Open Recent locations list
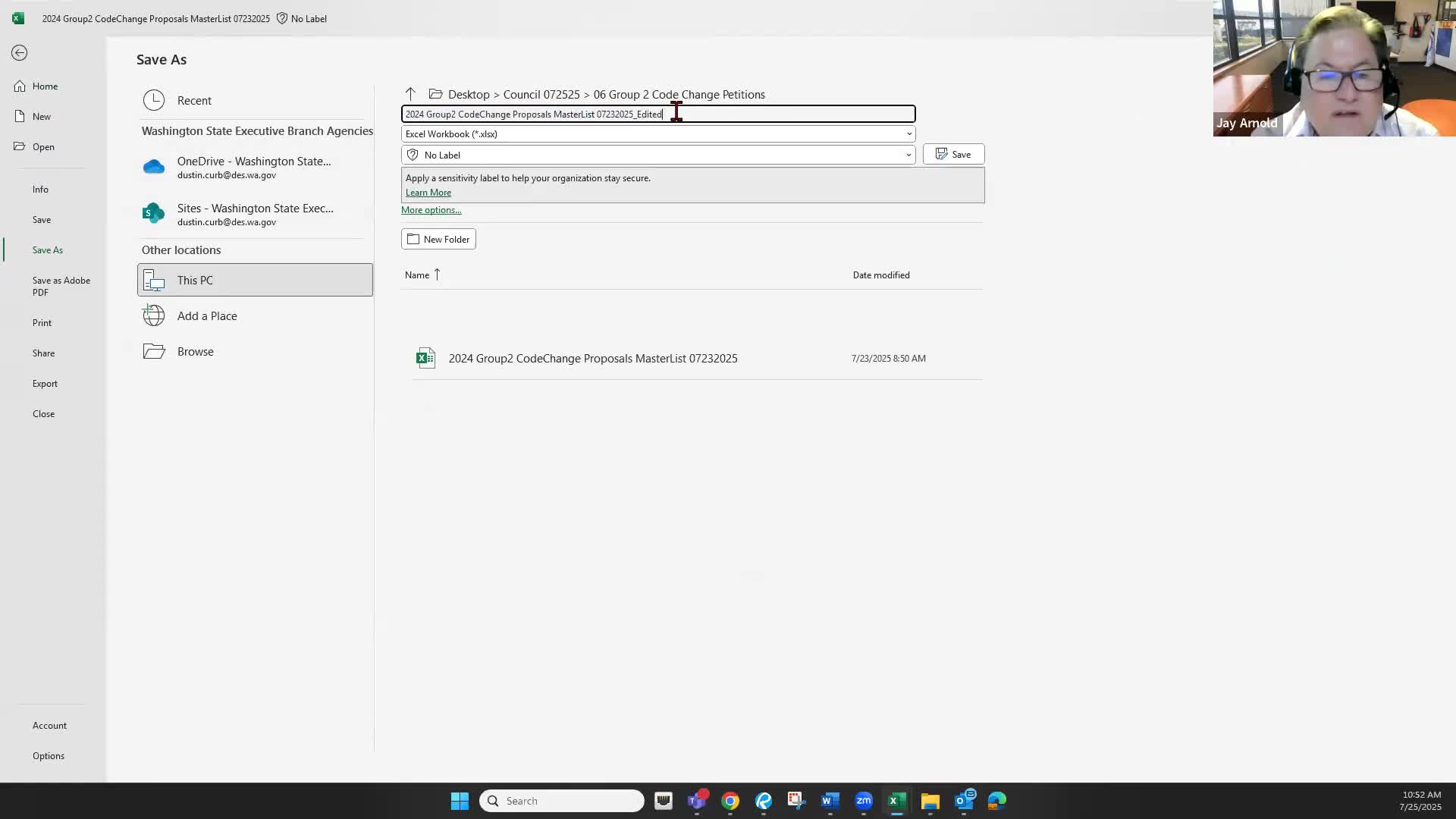Viewport: 1456px width, 819px height. point(194,101)
